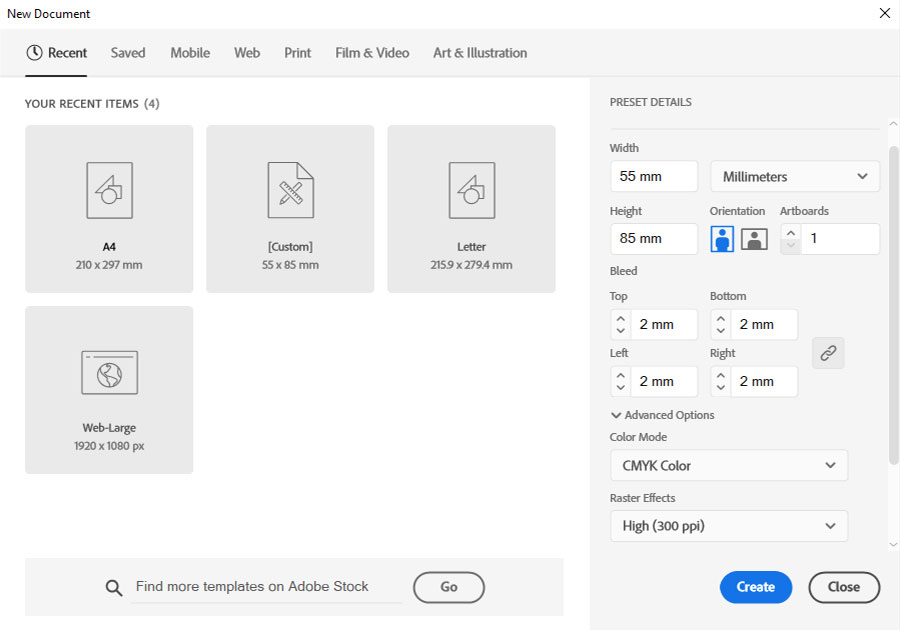Set landscape orientation
This screenshot has width=900, height=630.
pyautogui.click(x=754, y=239)
